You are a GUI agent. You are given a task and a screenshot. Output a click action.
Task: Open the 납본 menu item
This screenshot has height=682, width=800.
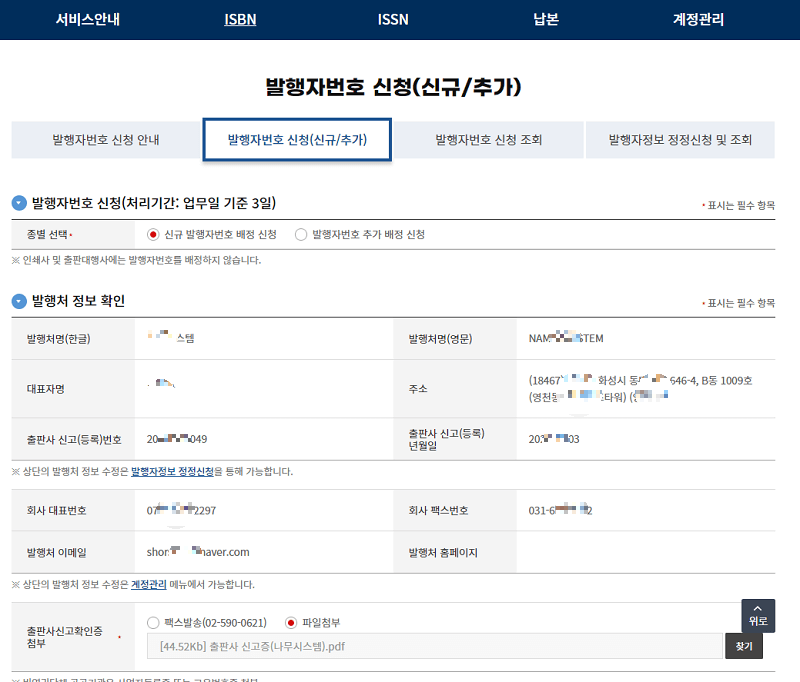[545, 19]
